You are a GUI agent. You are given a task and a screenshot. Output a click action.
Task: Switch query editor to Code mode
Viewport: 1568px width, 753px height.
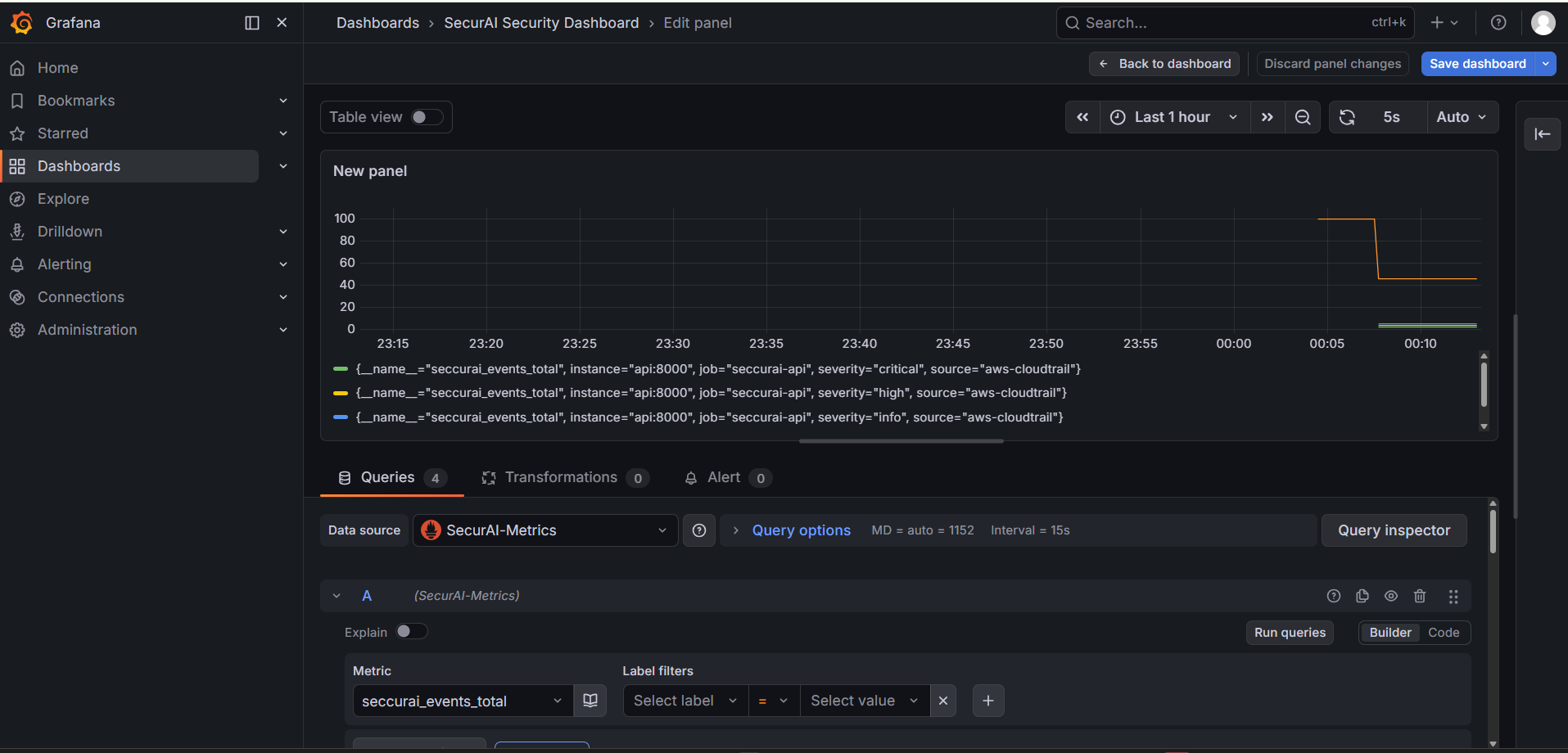(1444, 633)
